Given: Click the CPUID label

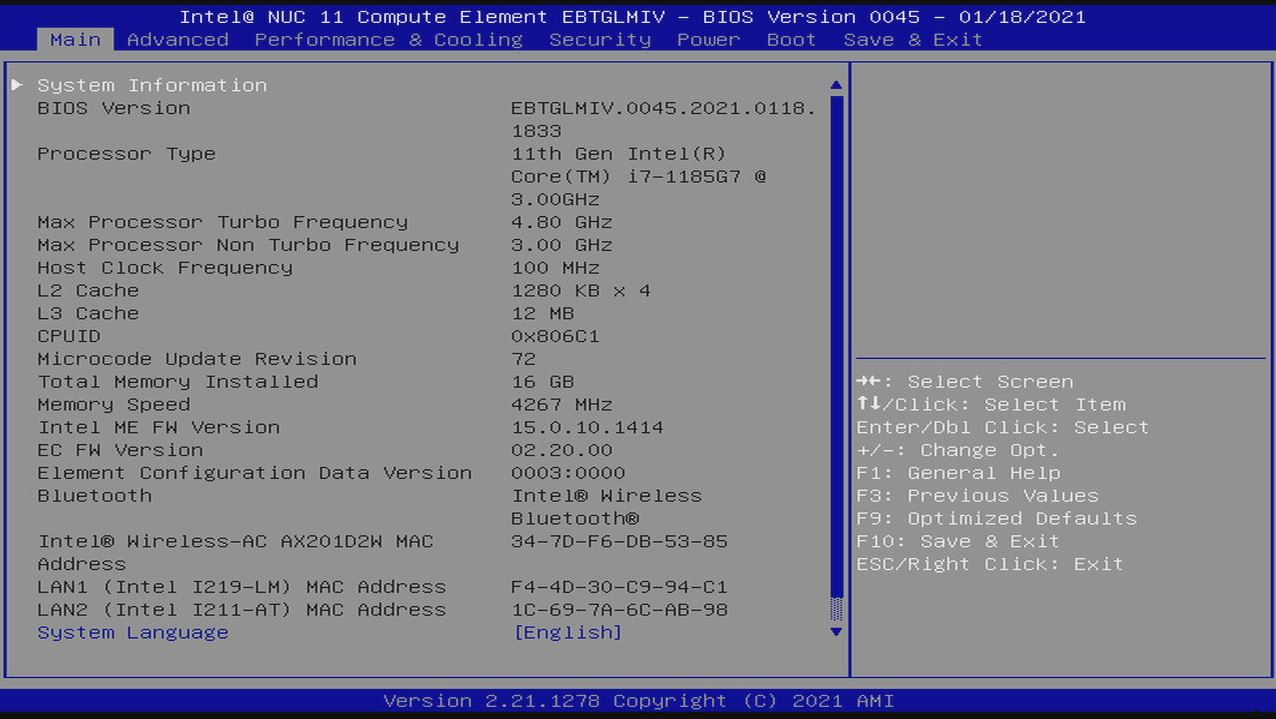Looking at the screenshot, I should (x=69, y=336).
